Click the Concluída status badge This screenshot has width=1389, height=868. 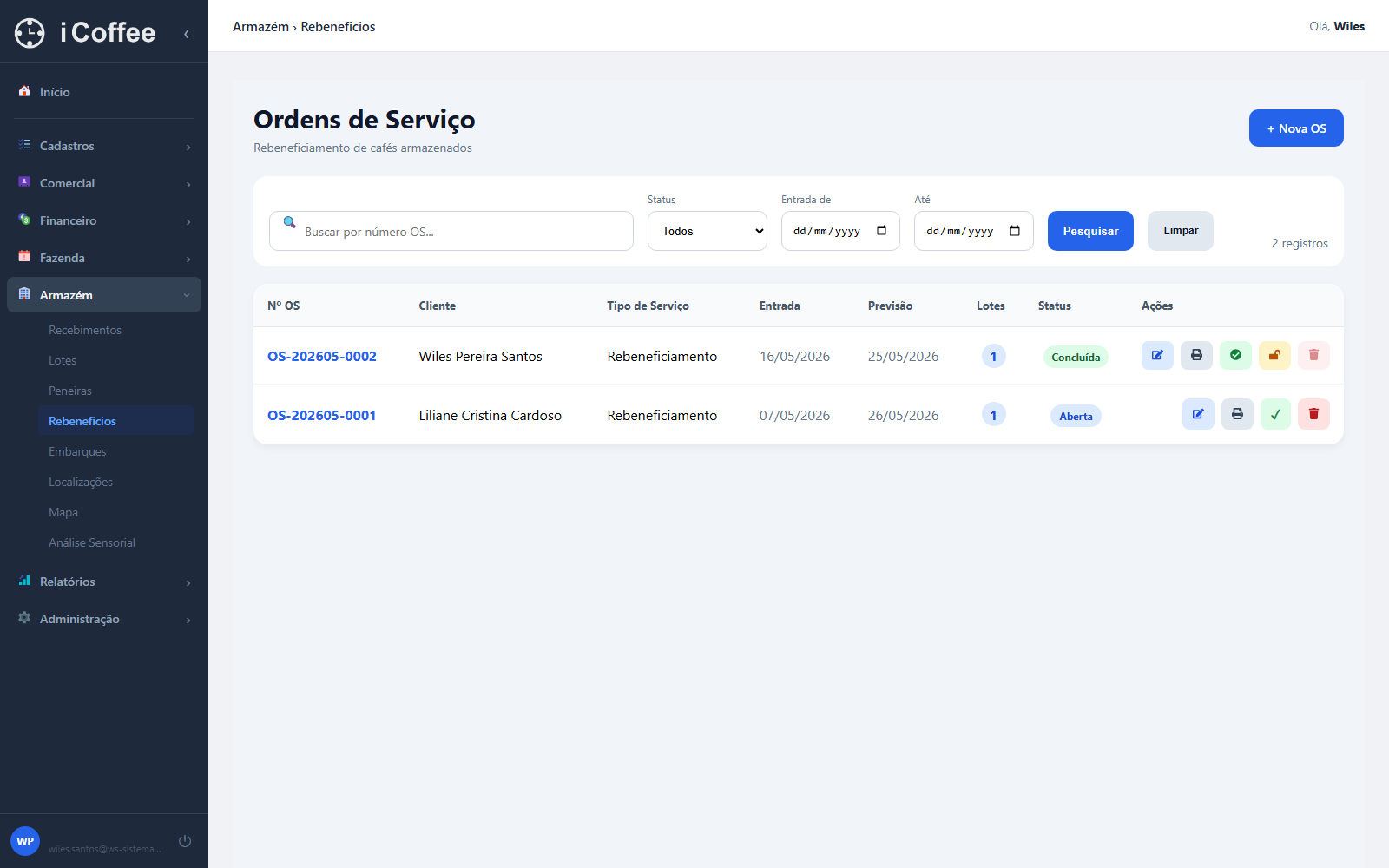point(1076,357)
